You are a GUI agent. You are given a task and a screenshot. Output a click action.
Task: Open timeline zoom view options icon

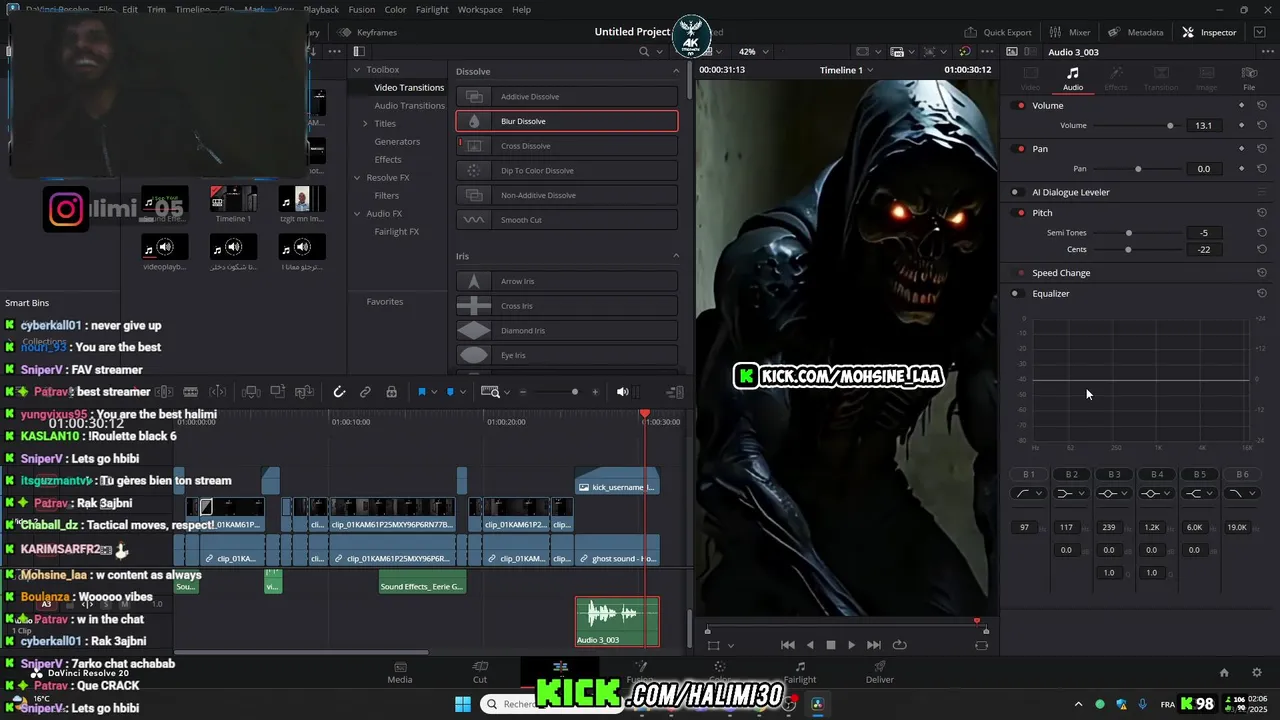[490, 392]
